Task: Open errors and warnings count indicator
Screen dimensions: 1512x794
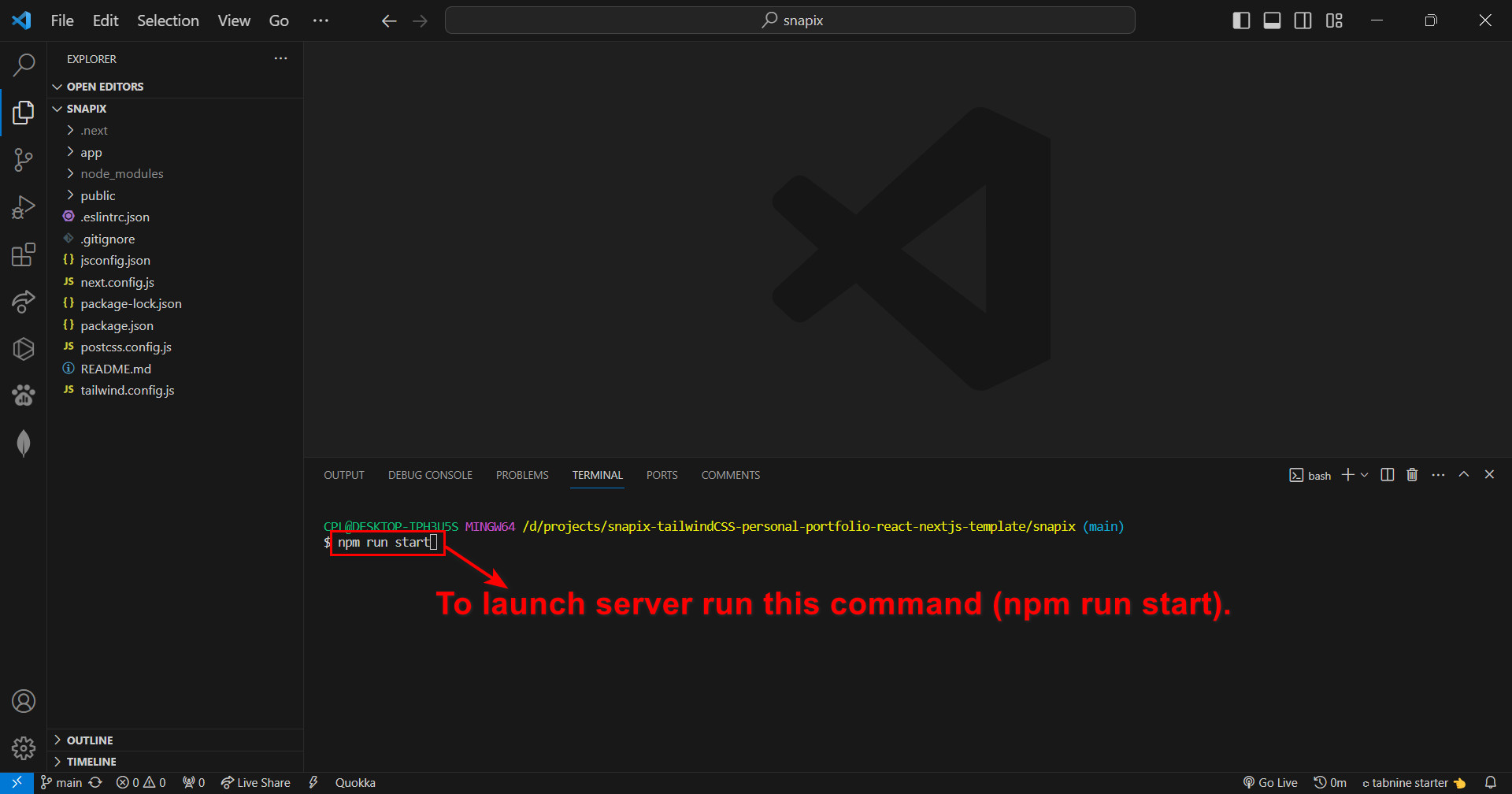Action: tap(141, 782)
